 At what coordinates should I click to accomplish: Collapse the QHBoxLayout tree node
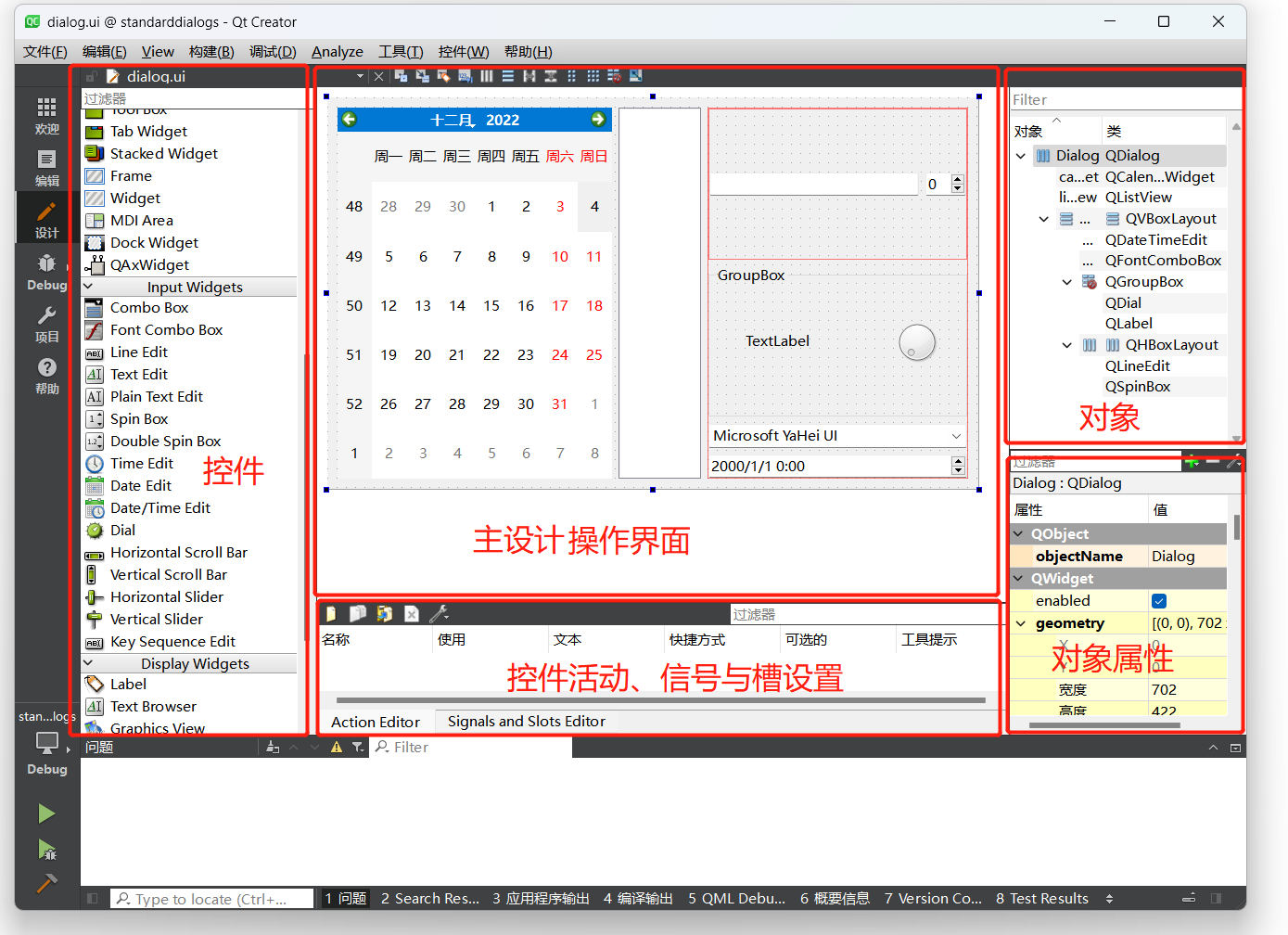1067,345
